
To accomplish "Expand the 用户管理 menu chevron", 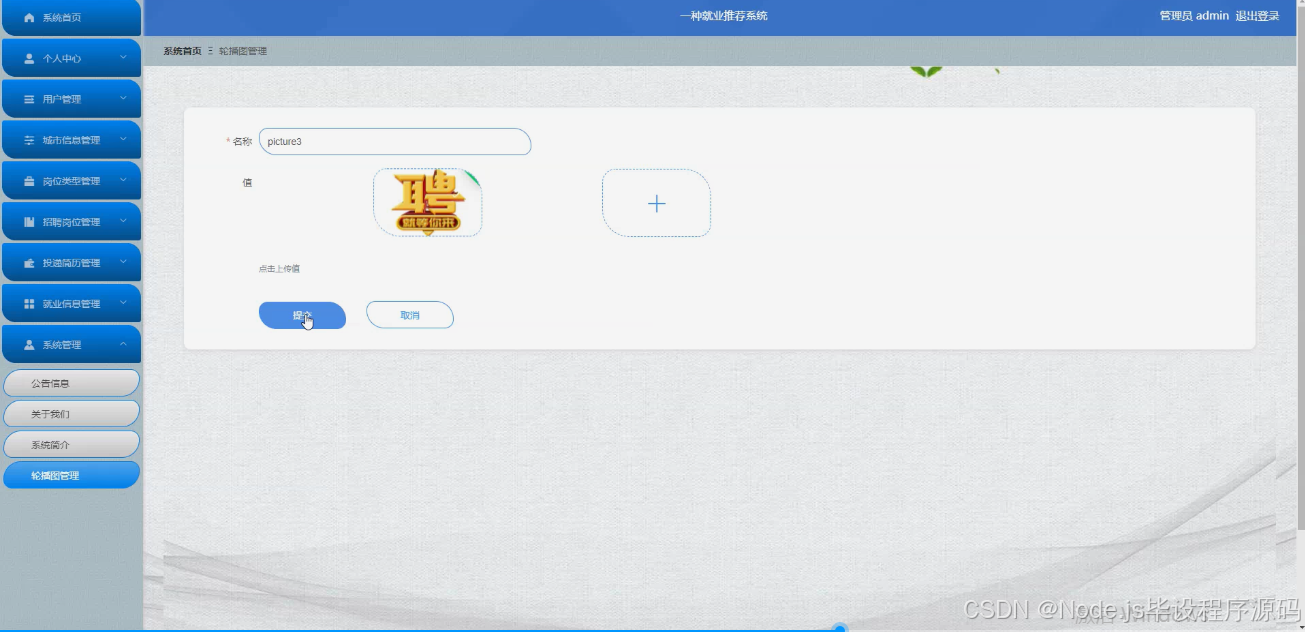I will [x=123, y=99].
